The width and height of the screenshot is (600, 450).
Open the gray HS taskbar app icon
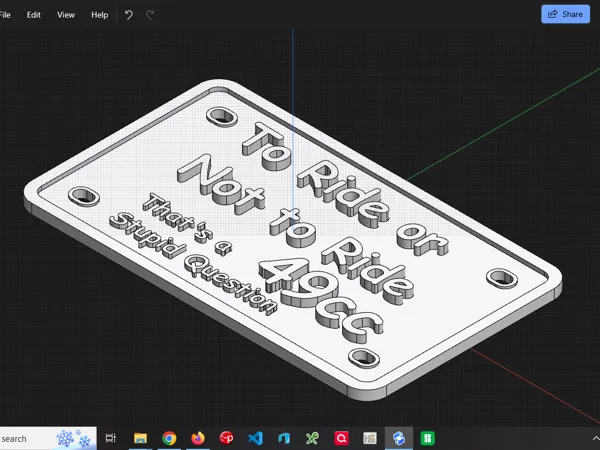pyautogui.click(x=370, y=438)
